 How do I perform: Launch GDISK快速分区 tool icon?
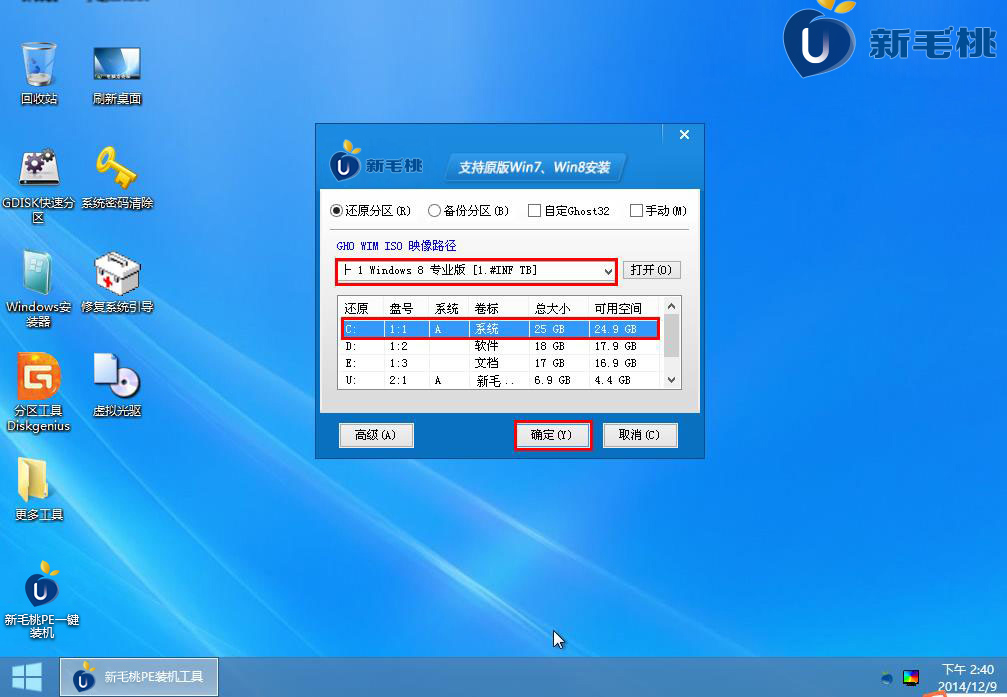[x=39, y=184]
